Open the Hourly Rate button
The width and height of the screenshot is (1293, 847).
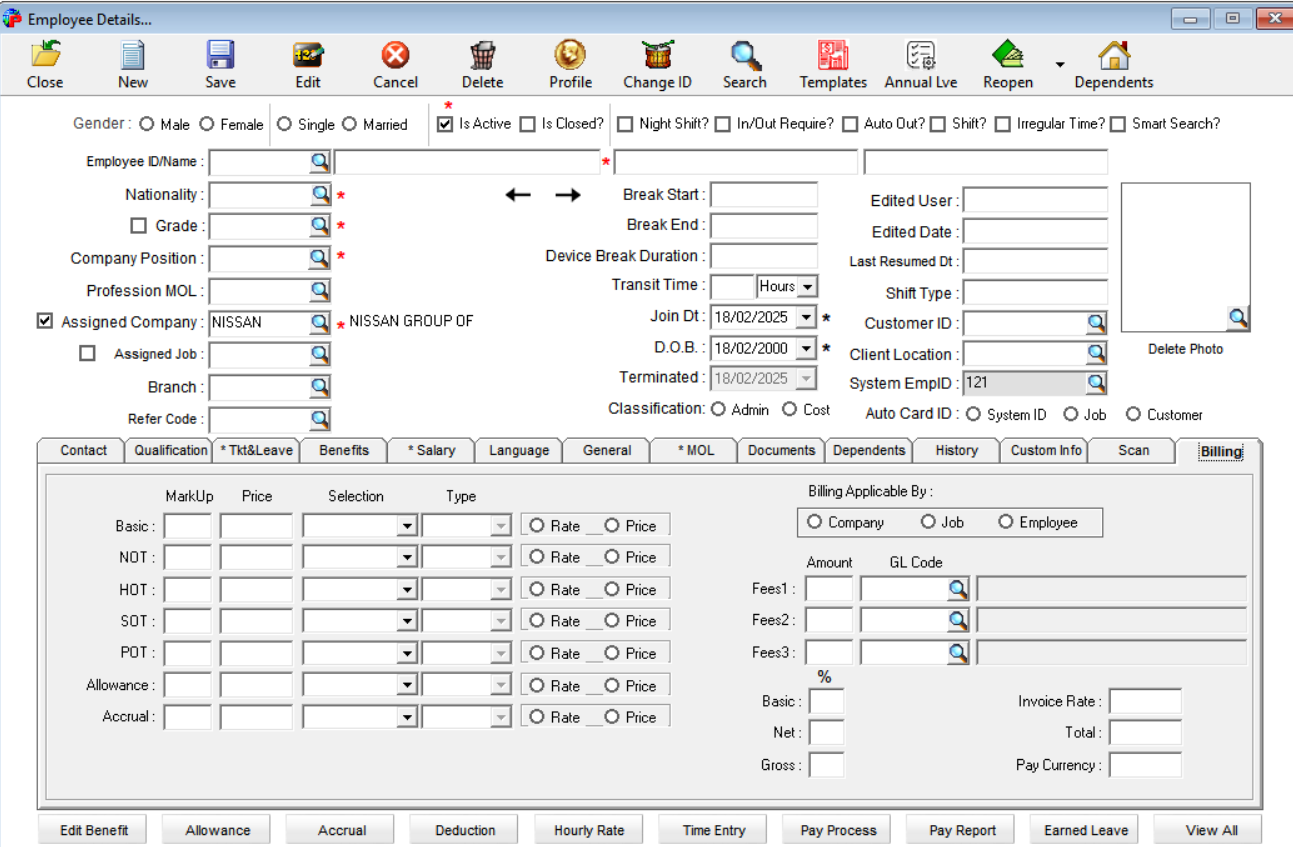pos(589,830)
